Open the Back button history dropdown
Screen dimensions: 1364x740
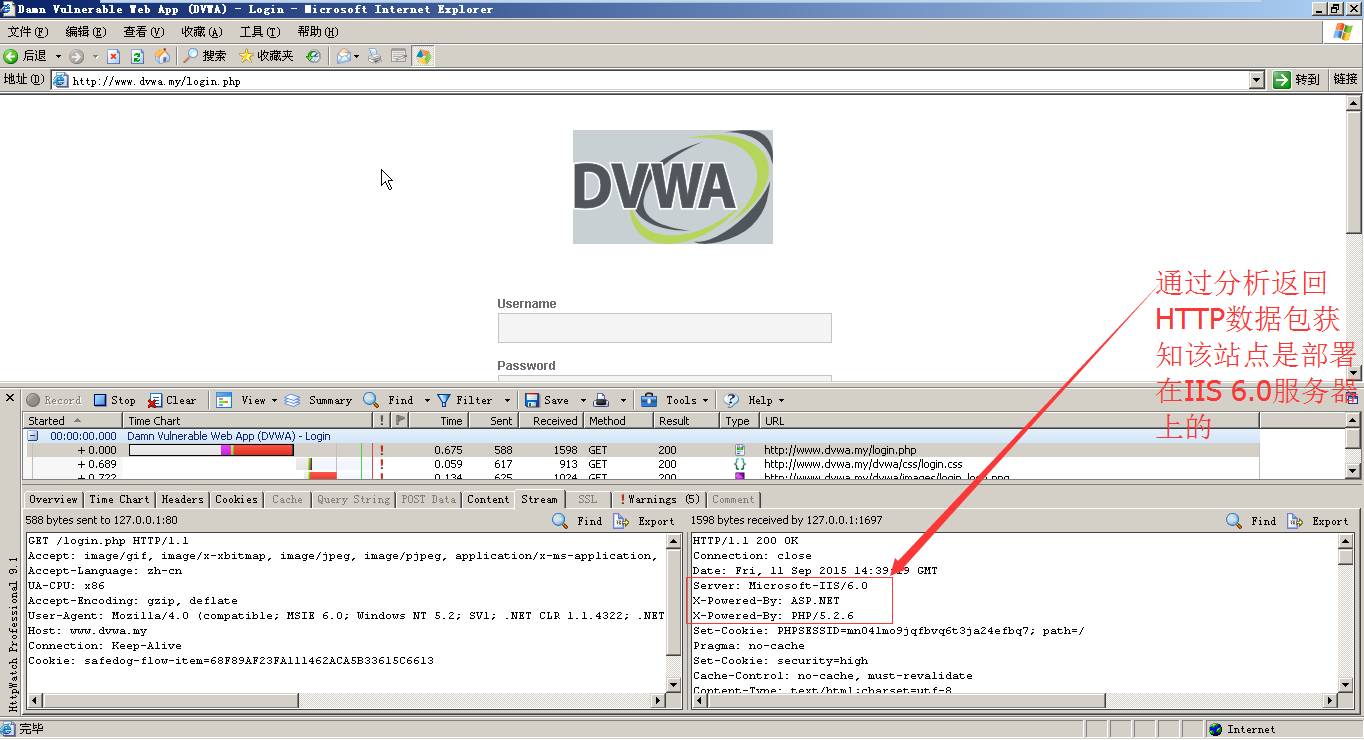(x=58, y=56)
